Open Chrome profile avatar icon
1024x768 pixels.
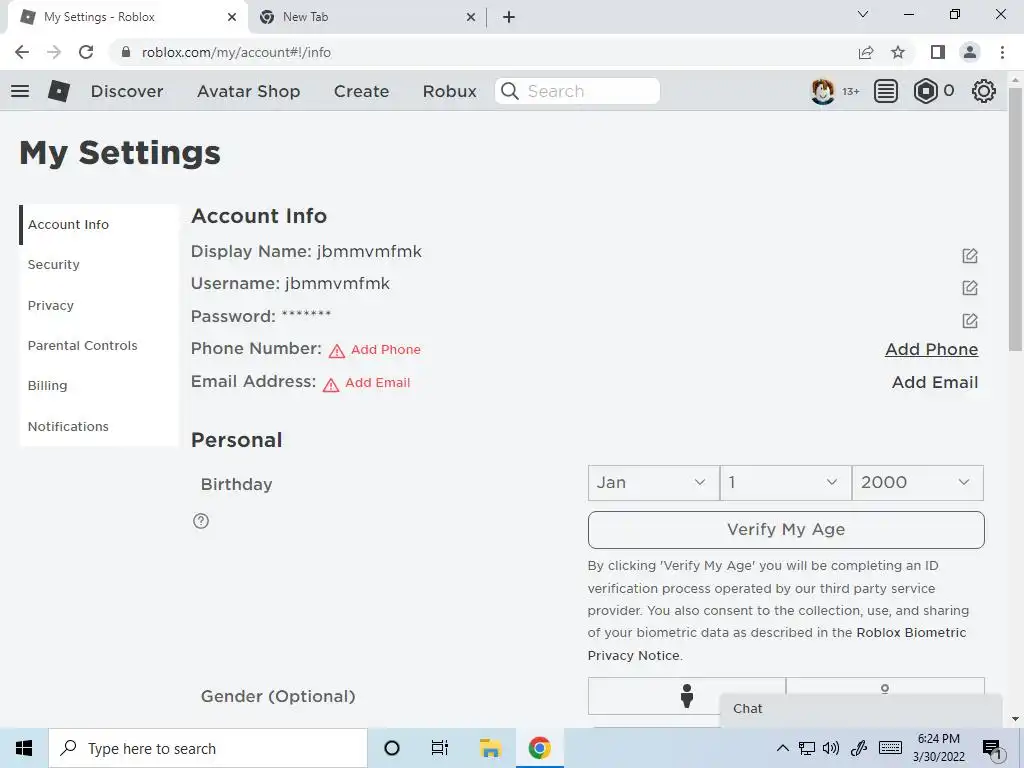(x=970, y=52)
